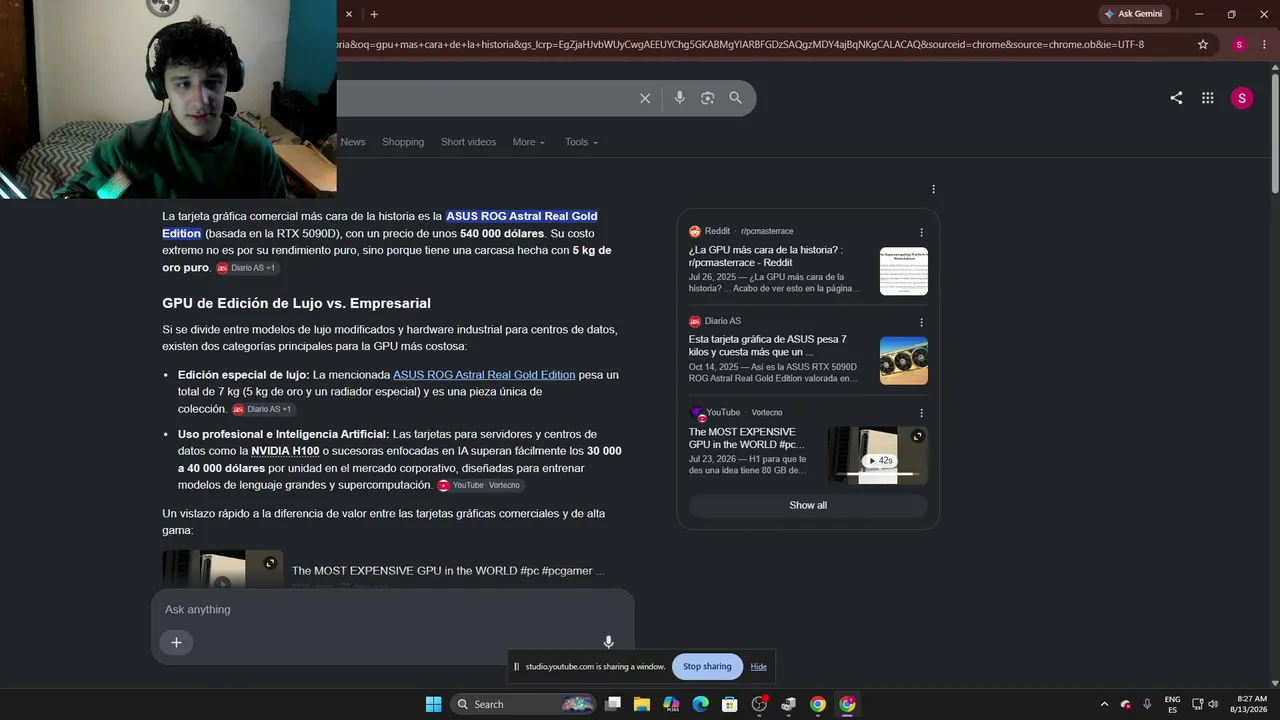
Task: Open the NVIDIA H100 underlined link
Action: click(x=285, y=451)
